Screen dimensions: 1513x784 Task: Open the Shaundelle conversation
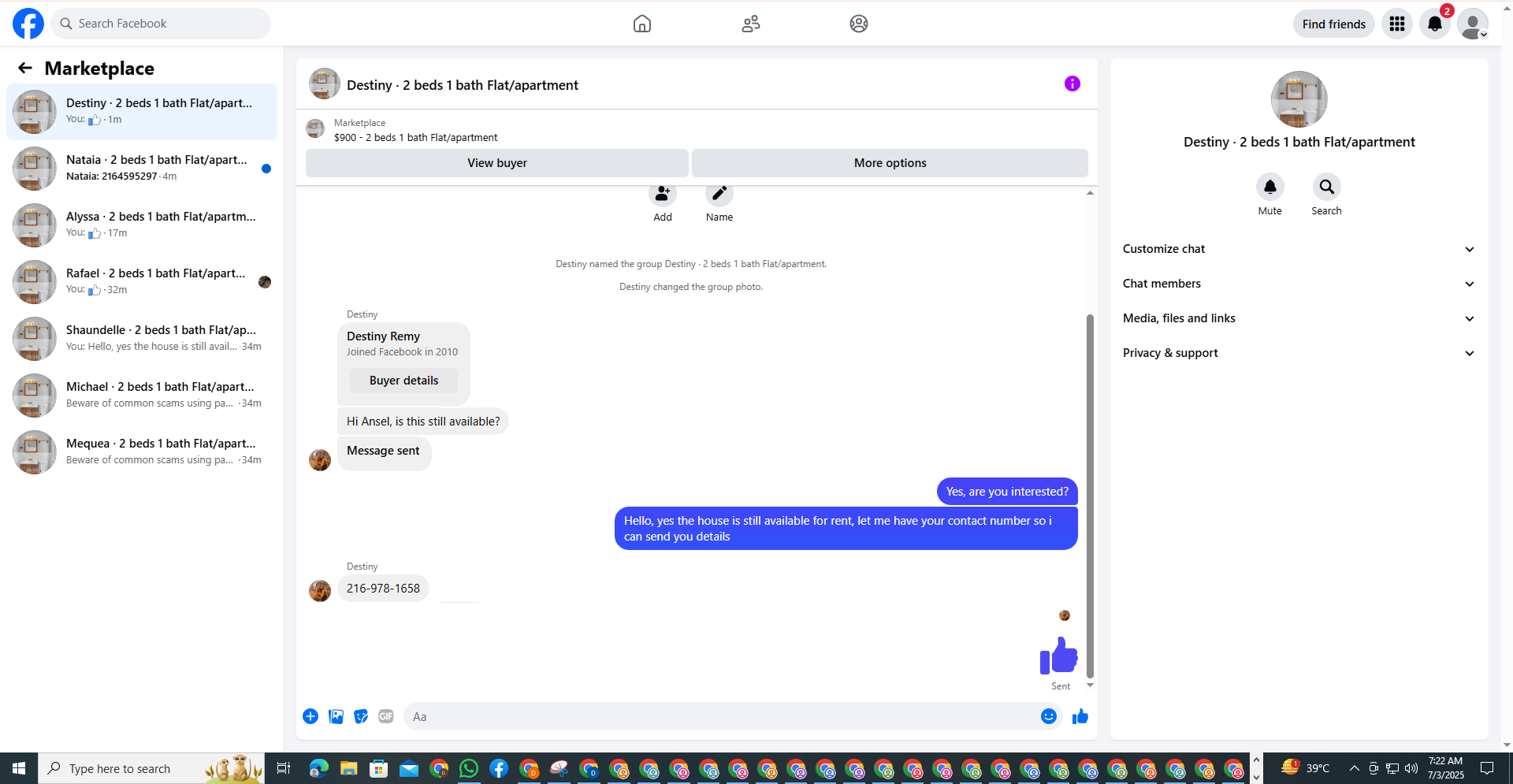pos(142,339)
